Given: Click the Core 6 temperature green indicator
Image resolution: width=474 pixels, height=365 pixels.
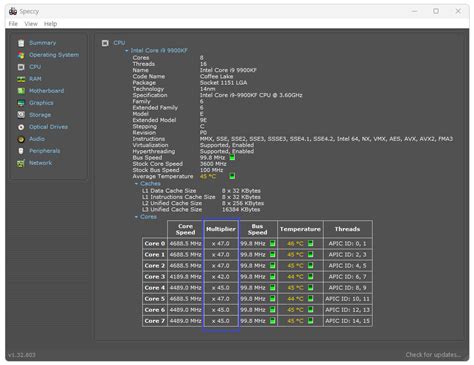Looking at the screenshot, I should tap(310, 309).
